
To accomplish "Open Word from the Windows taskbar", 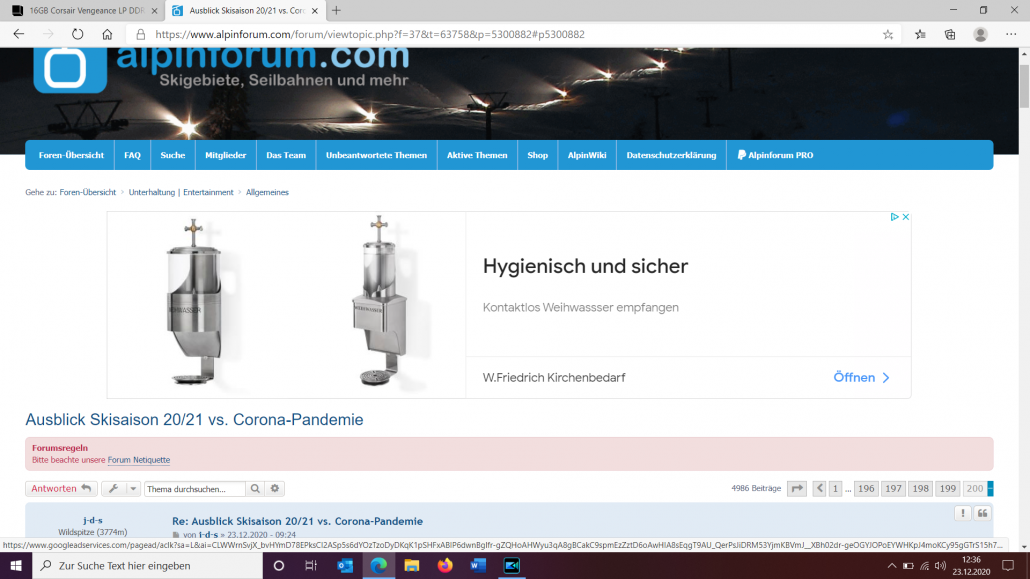I will [x=477, y=565].
